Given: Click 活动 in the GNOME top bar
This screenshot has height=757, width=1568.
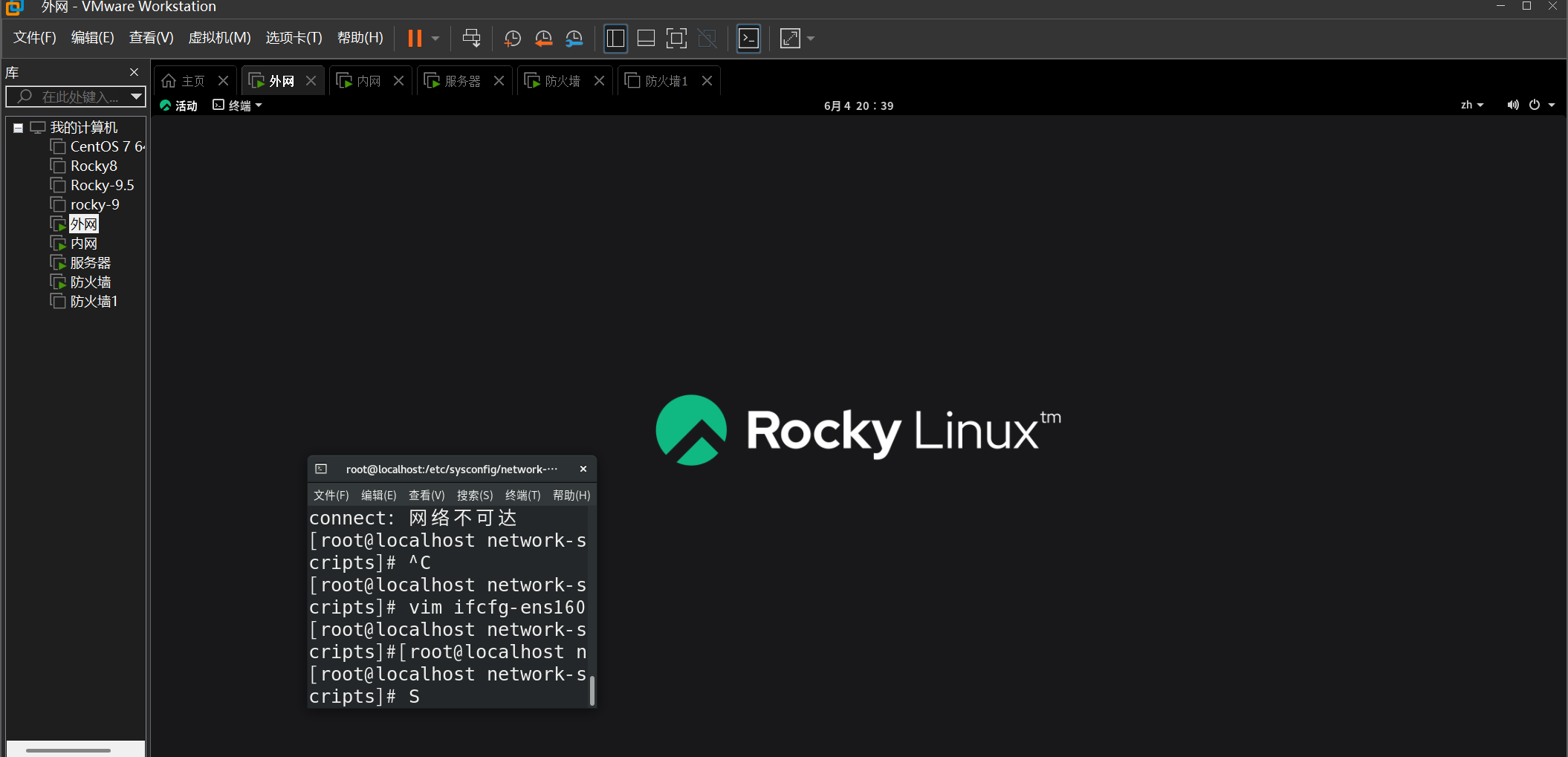Looking at the screenshot, I should click(x=178, y=105).
